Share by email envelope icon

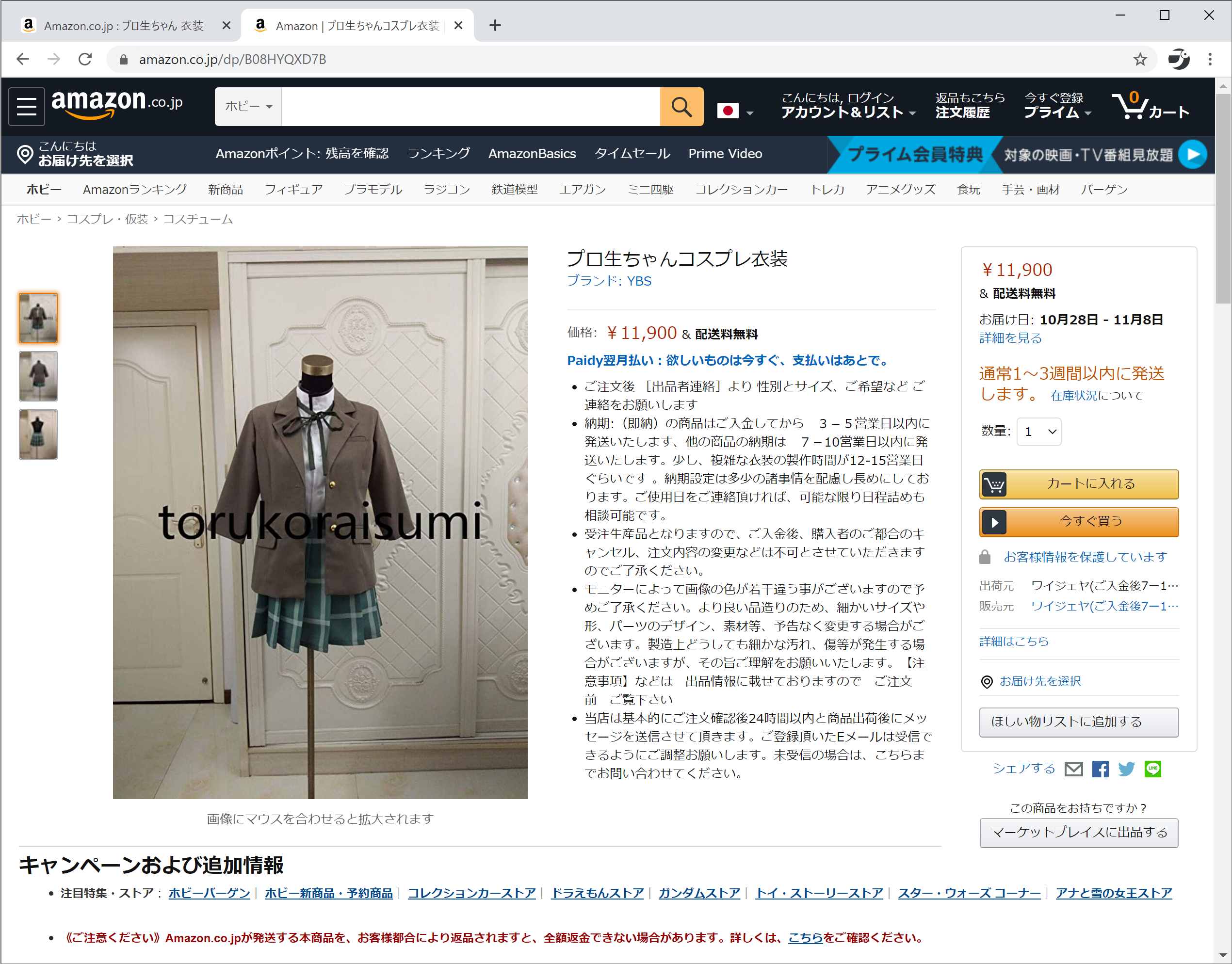point(1073,769)
